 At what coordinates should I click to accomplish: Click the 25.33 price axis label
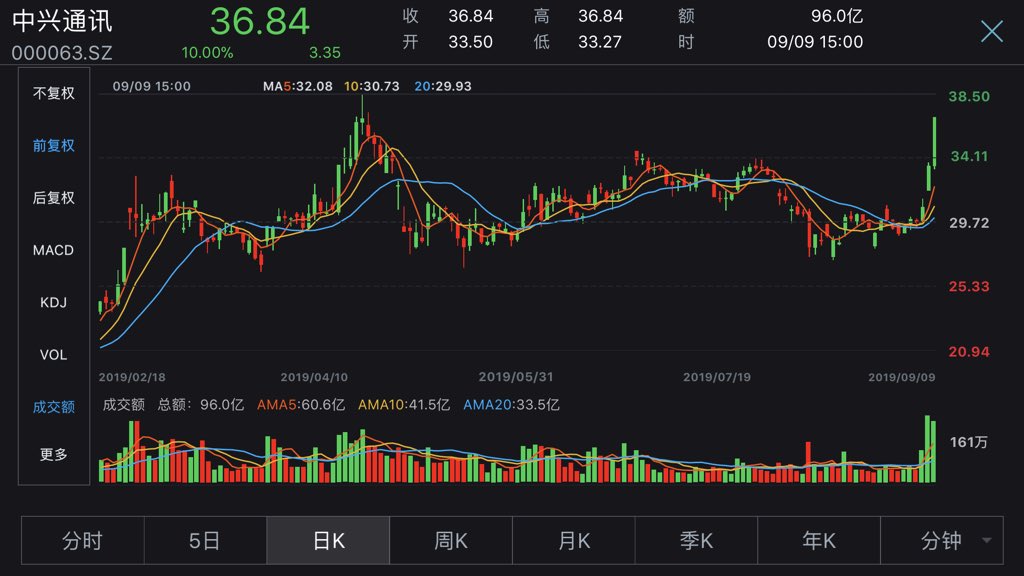tap(969, 287)
